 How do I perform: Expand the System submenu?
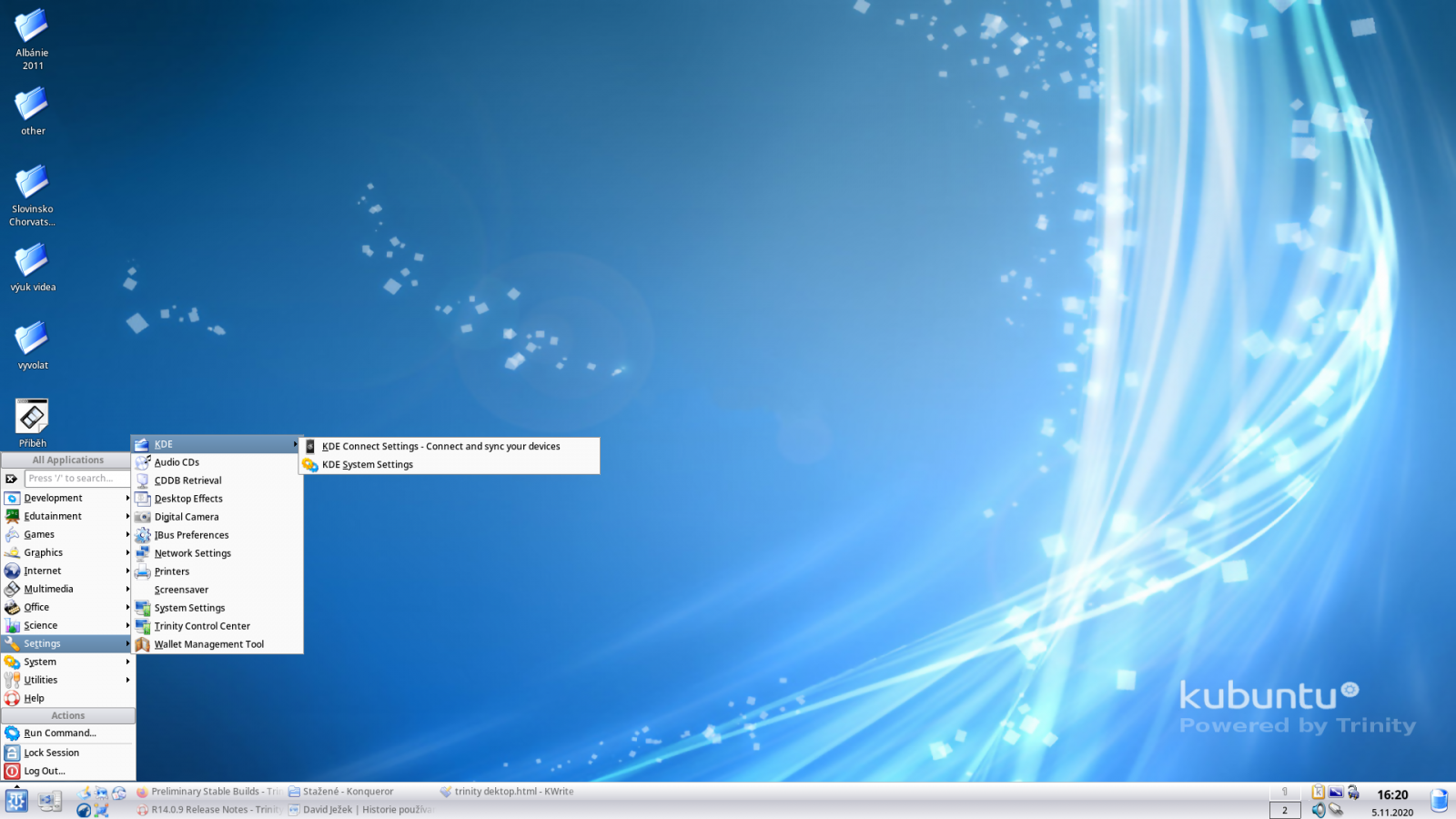click(39, 662)
